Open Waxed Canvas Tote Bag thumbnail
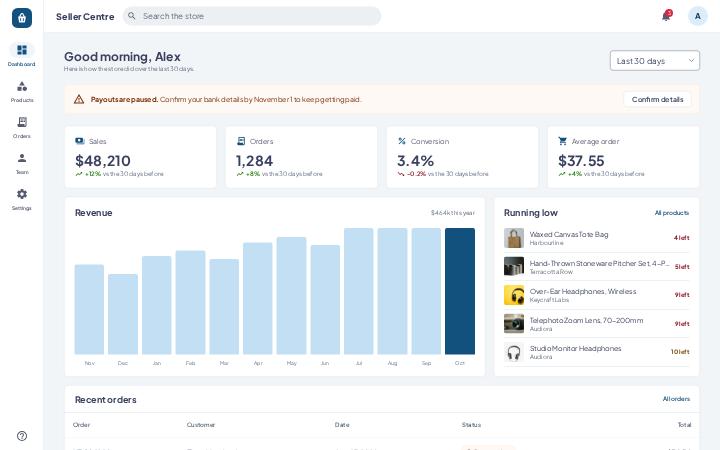This screenshot has height=450, width=720. coord(514,238)
